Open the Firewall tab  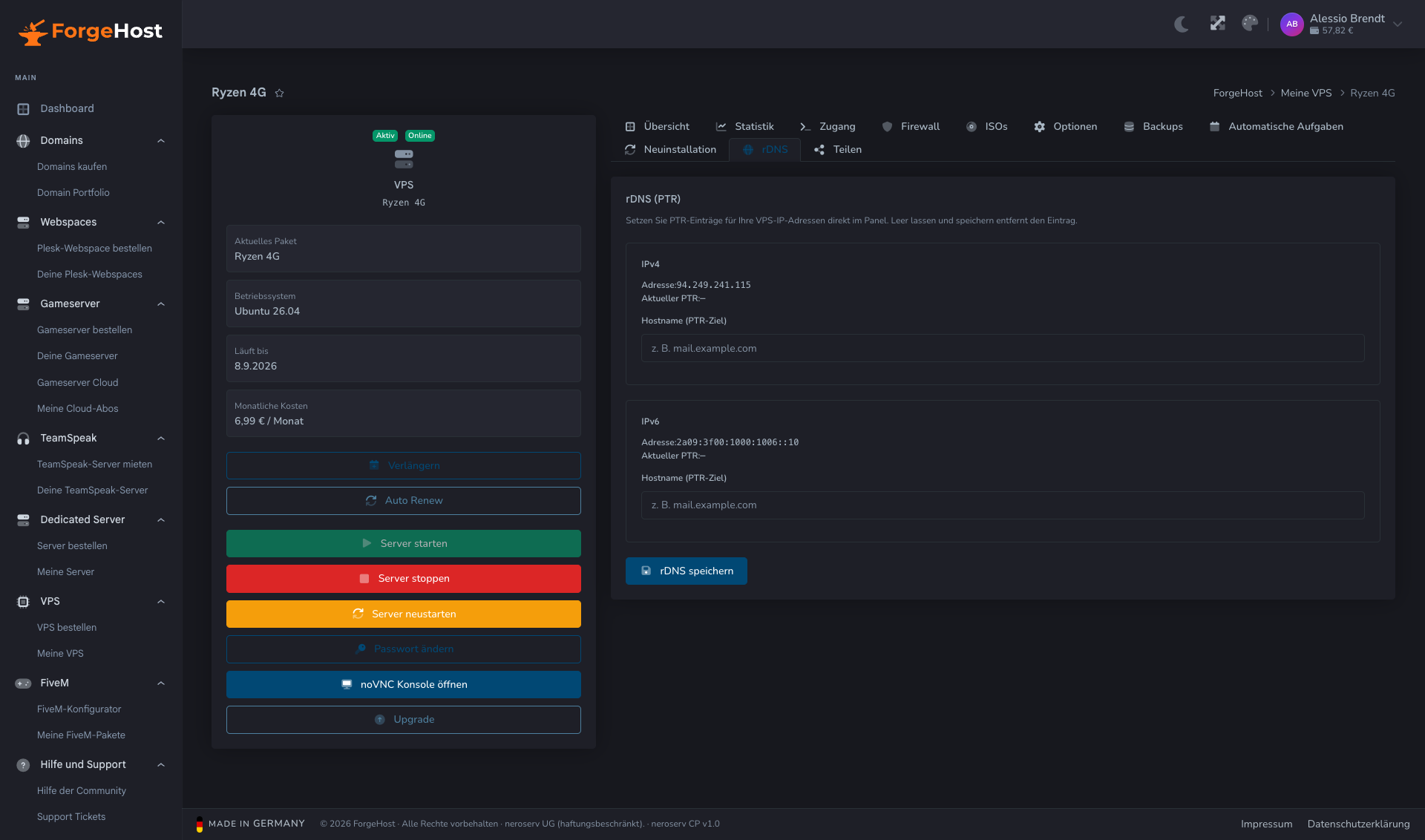[x=911, y=127]
